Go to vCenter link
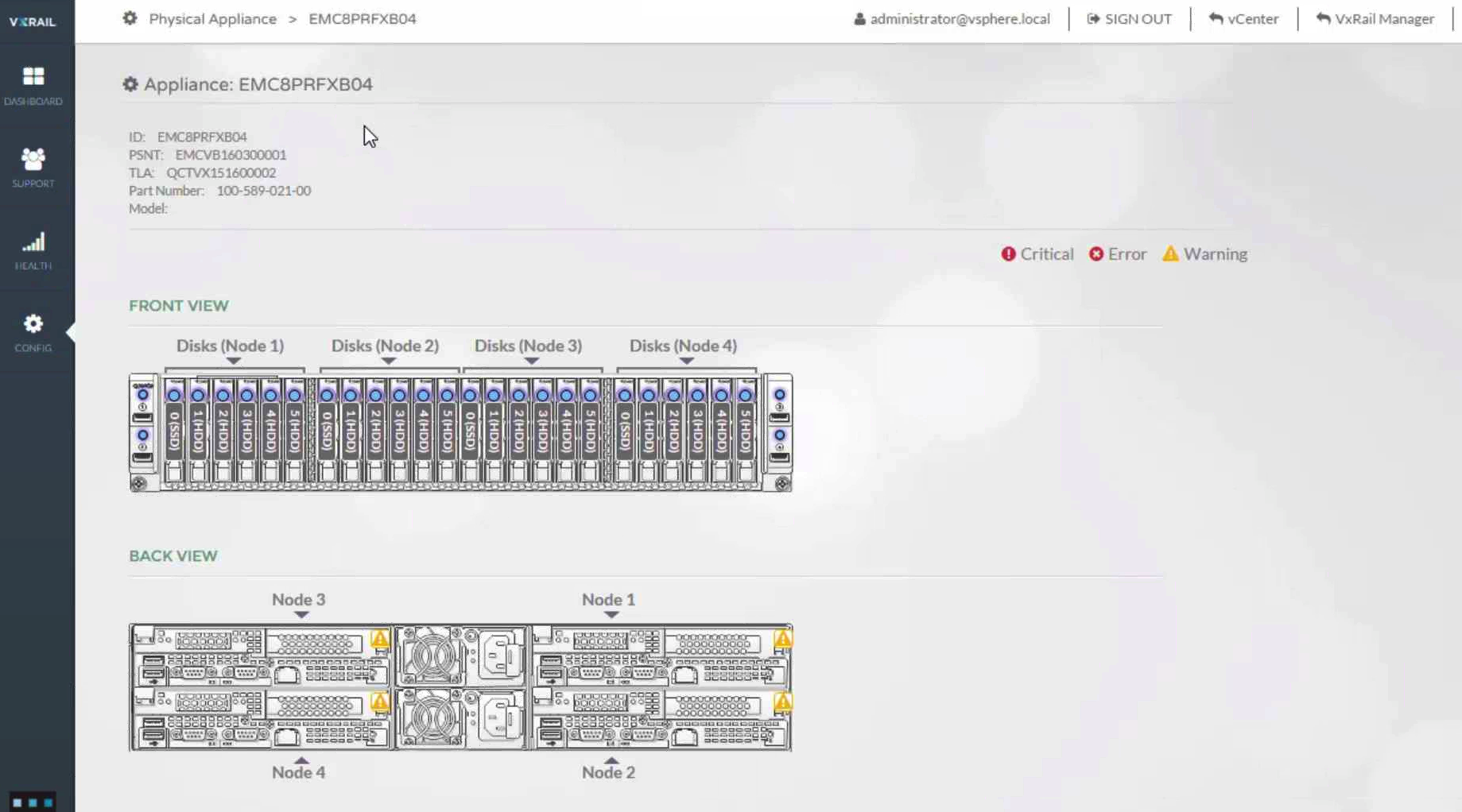This screenshot has height=812, width=1462. (x=1244, y=19)
